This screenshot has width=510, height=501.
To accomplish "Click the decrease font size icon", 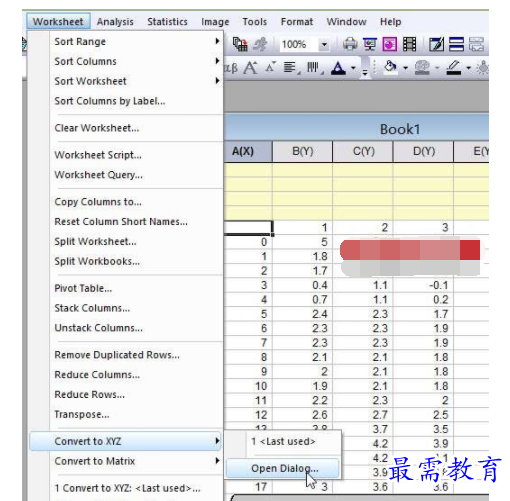I will click(270, 67).
